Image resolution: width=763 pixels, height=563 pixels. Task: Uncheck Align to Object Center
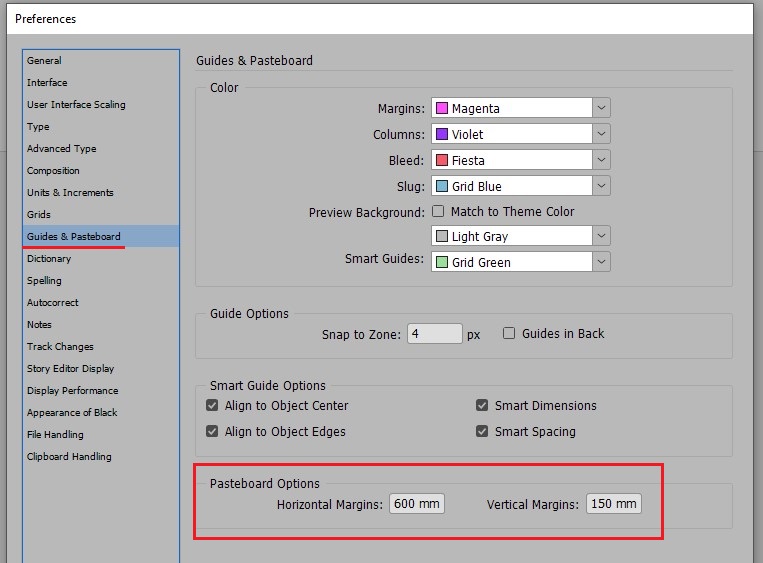(x=212, y=406)
